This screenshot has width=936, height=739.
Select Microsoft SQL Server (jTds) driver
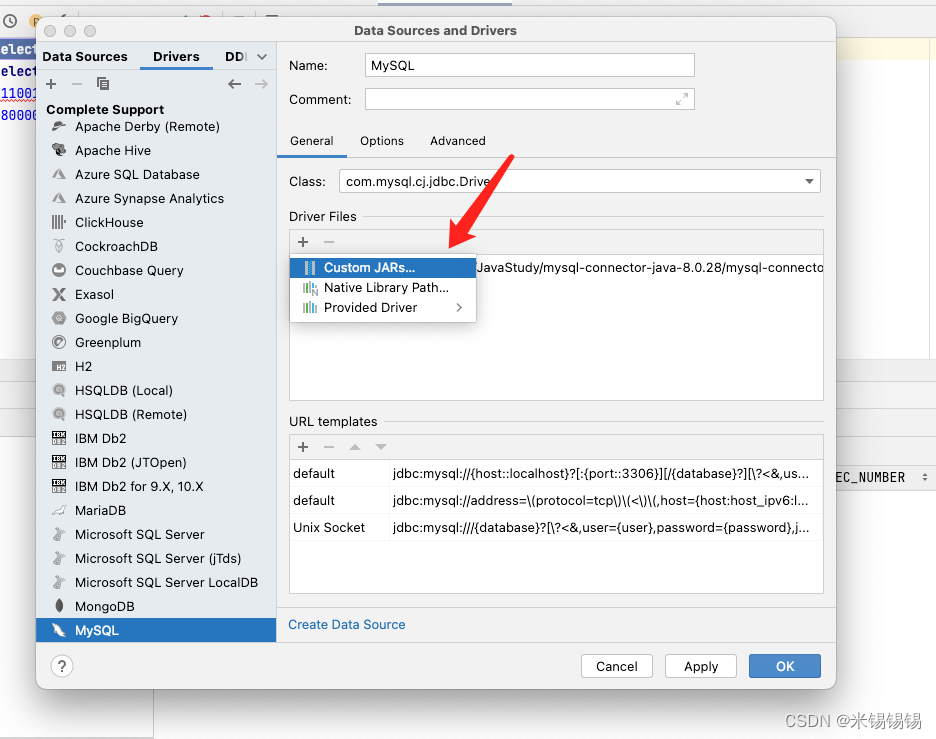[x=156, y=558]
